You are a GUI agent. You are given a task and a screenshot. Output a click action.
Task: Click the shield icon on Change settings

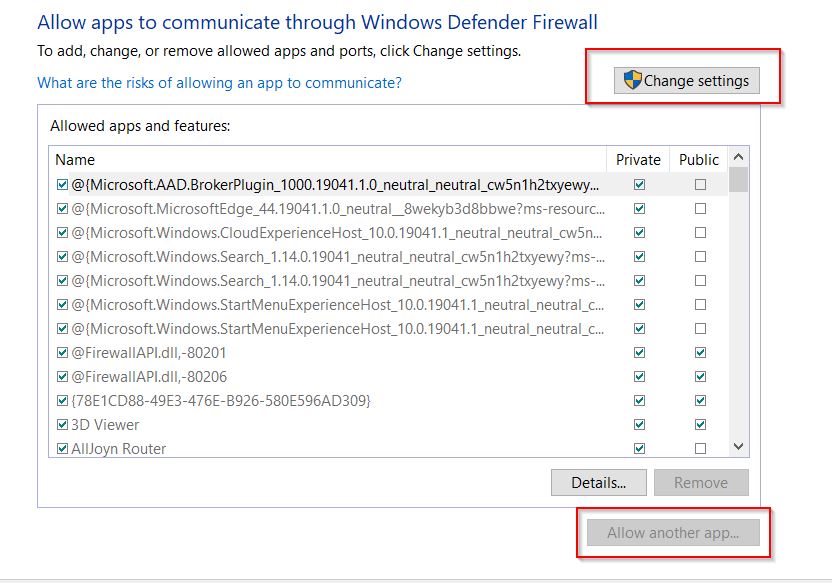632,80
